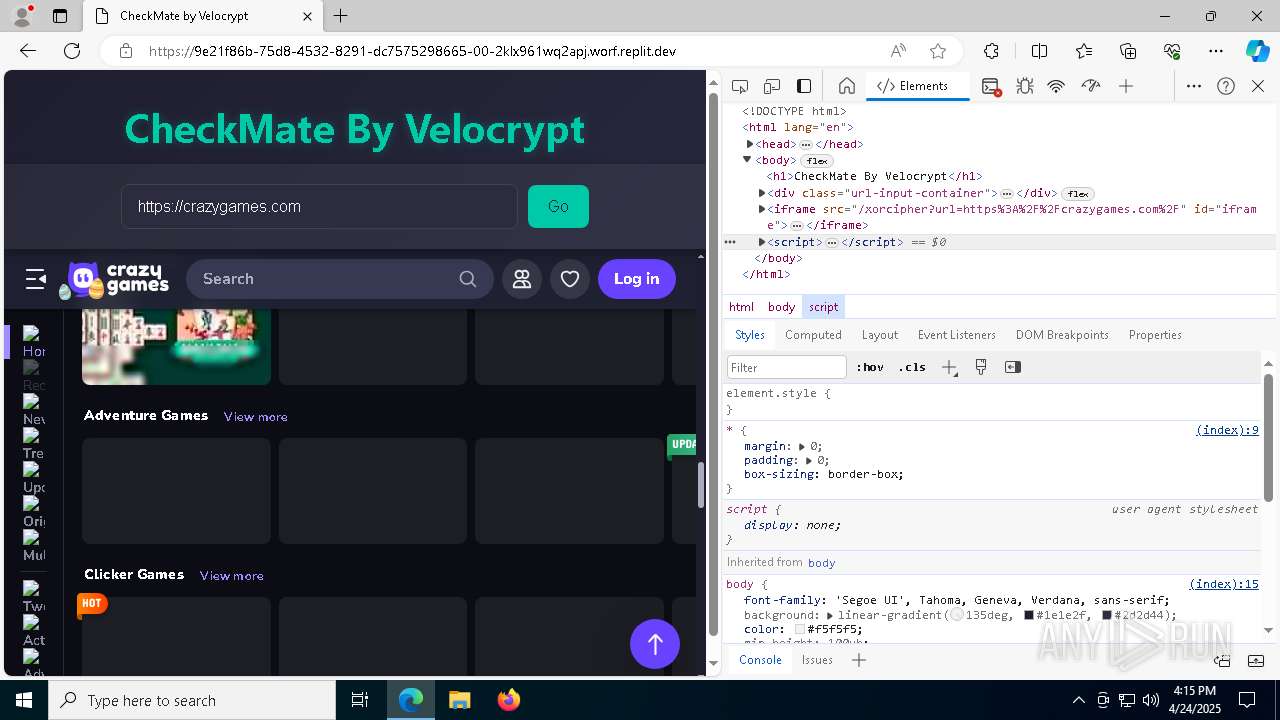Select body in the breadcrumb bar
Image resolution: width=1280 pixels, height=720 pixels.
781,307
